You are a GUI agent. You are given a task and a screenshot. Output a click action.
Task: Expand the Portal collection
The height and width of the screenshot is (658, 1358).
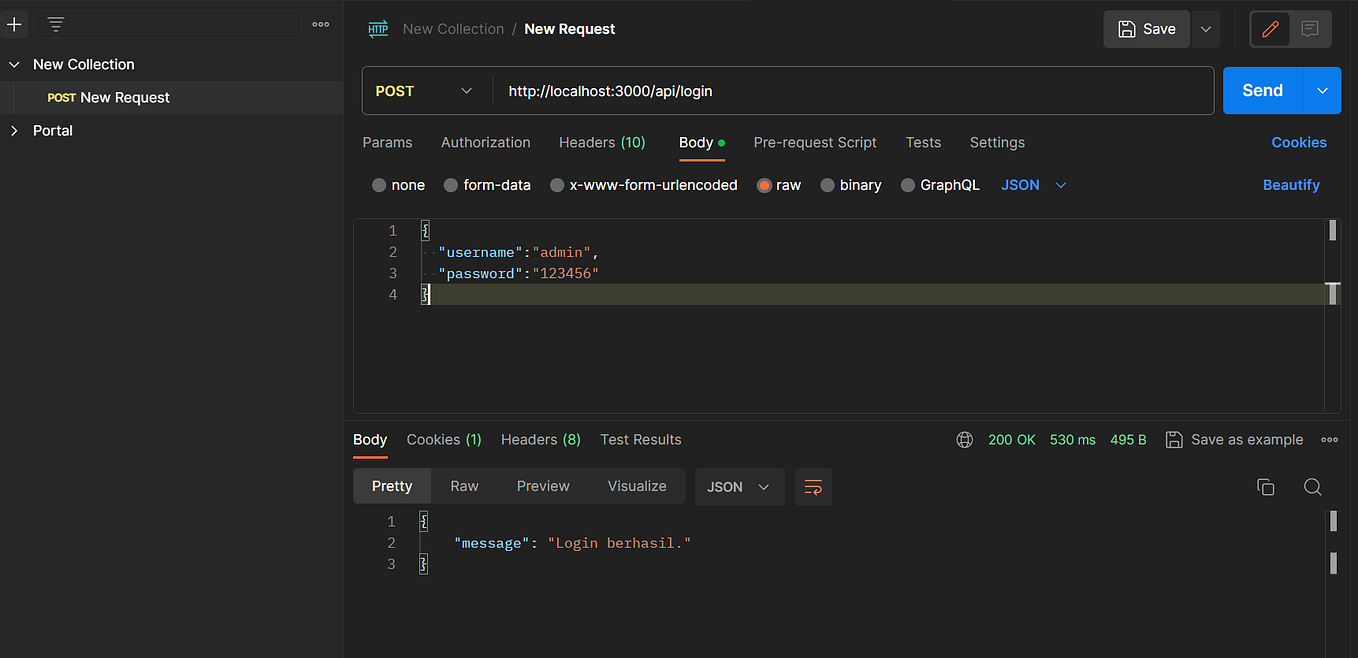pos(14,131)
